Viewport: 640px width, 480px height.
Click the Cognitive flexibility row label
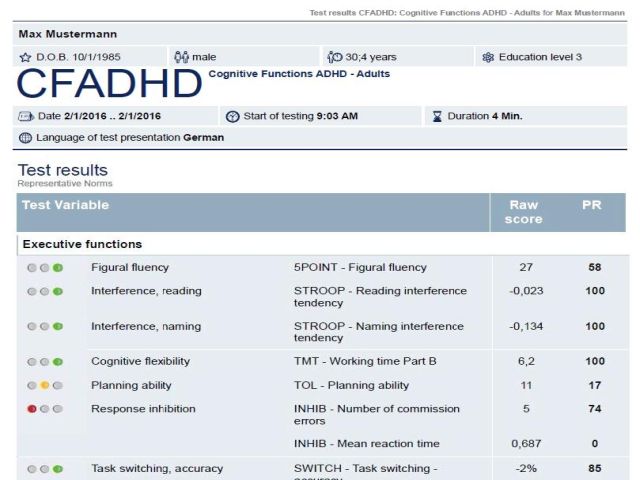point(140,361)
